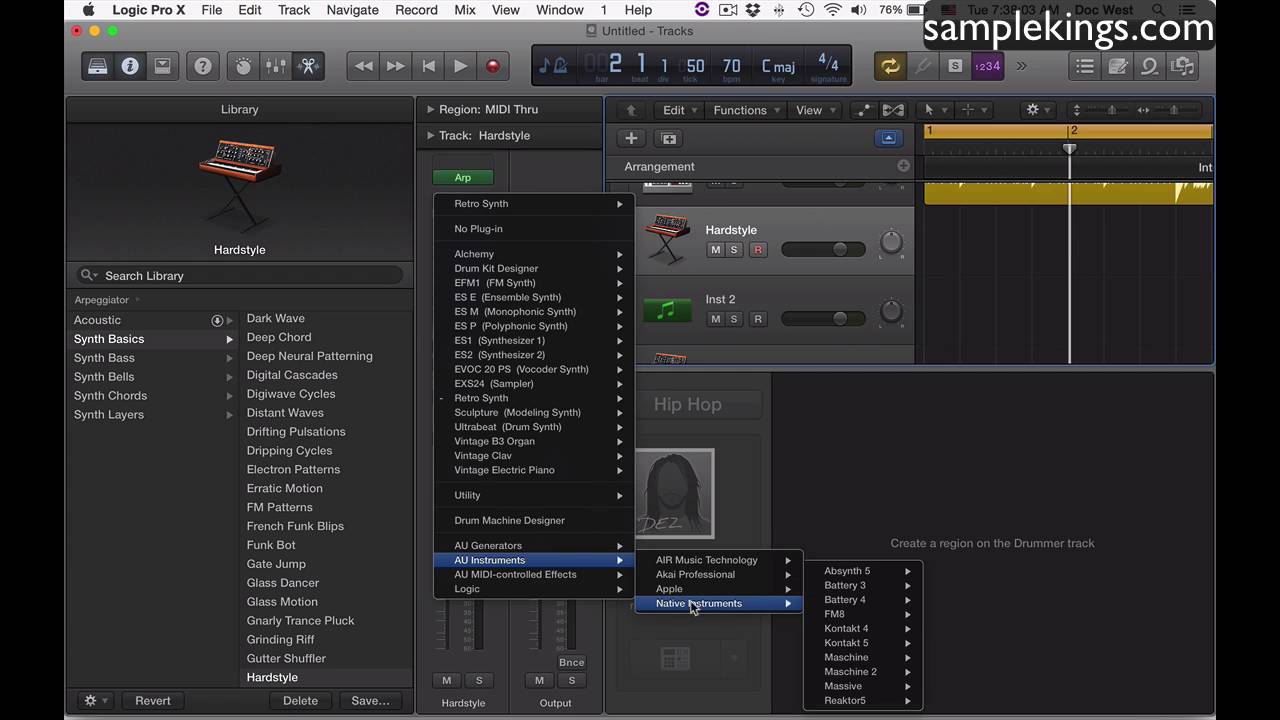
Task: Click the Revert button in Library
Action: tap(153, 701)
